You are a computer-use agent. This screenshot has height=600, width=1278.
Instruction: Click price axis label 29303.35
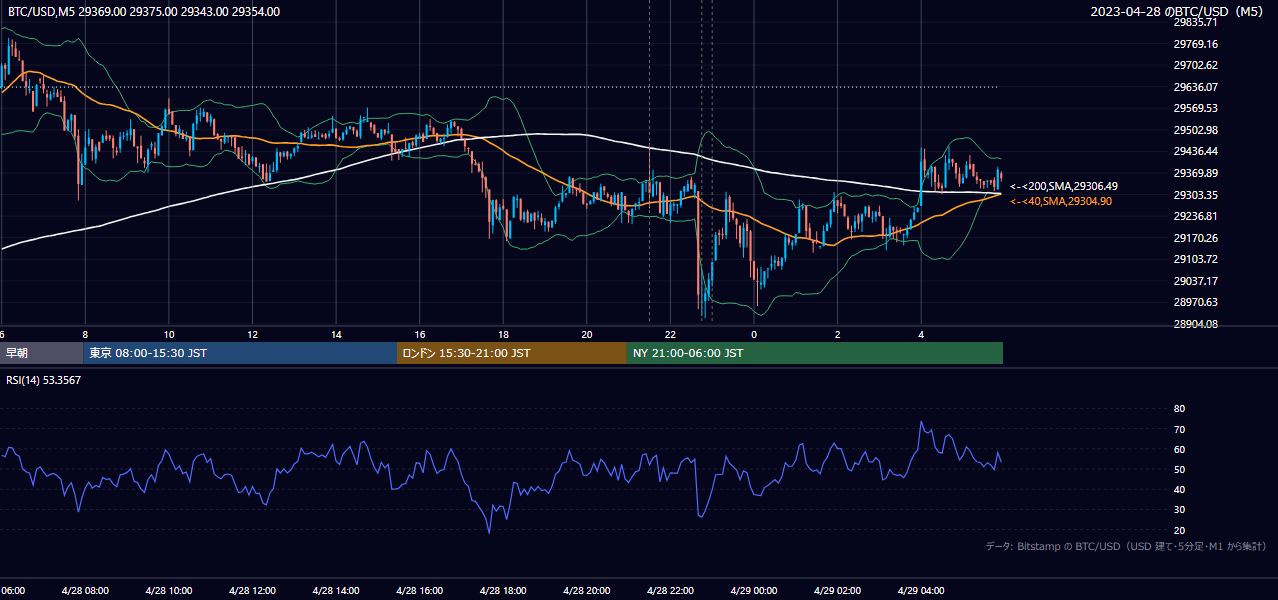coord(1196,194)
